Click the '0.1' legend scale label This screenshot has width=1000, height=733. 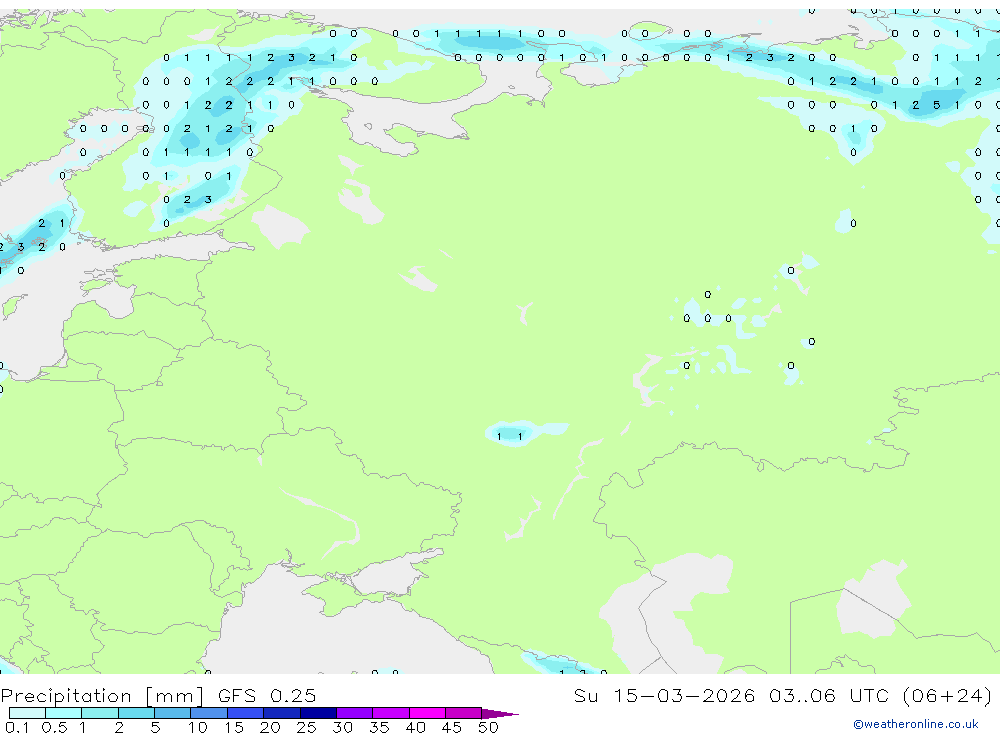[x=17, y=727]
